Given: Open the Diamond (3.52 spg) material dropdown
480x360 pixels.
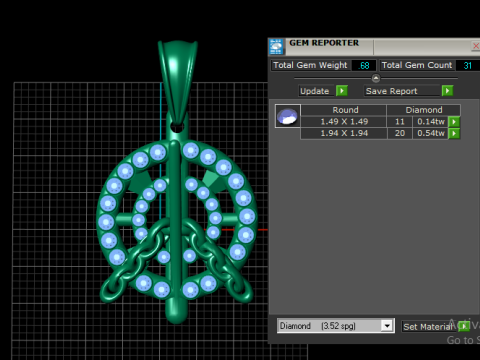Looking at the screenshot, I should [387, 326].
